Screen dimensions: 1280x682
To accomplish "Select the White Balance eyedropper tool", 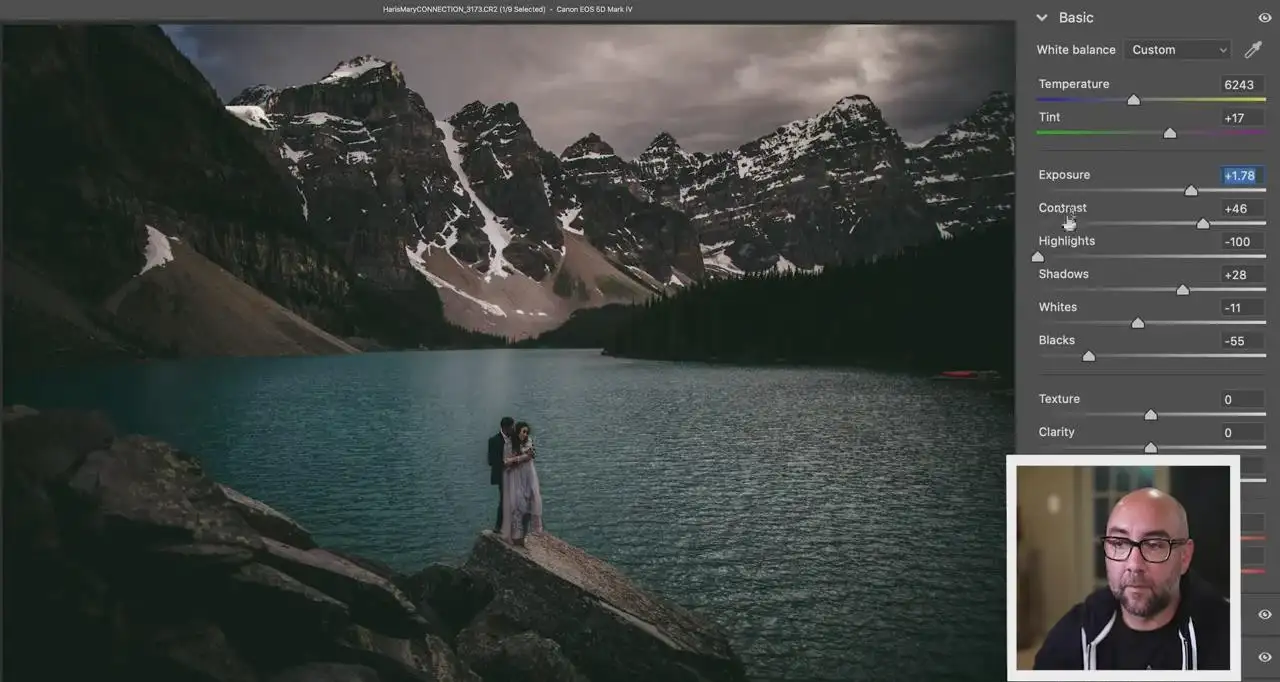I will click(1252, 50).
